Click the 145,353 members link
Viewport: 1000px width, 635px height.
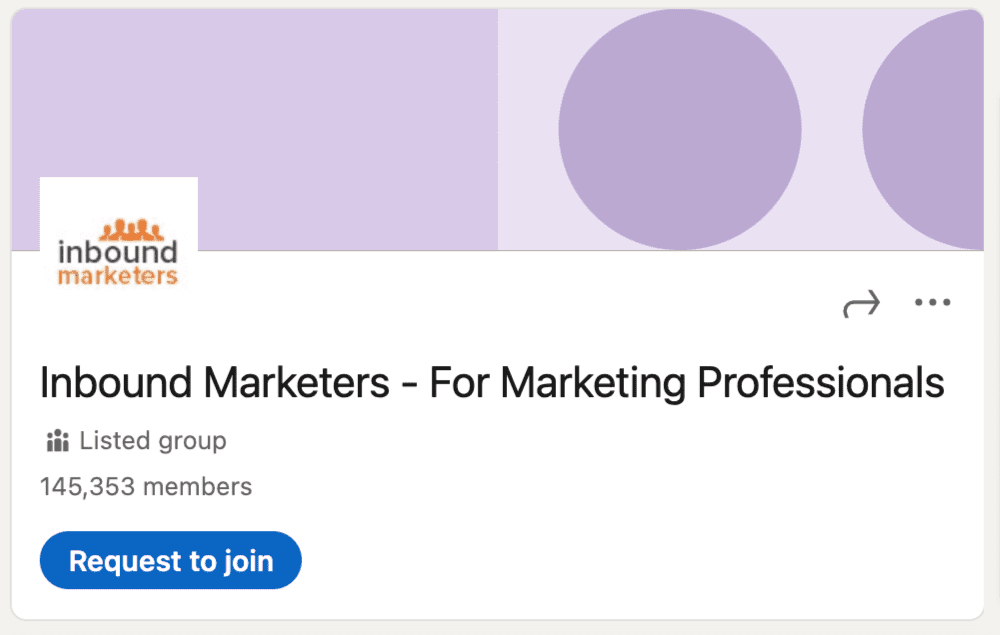click(145, 487)
